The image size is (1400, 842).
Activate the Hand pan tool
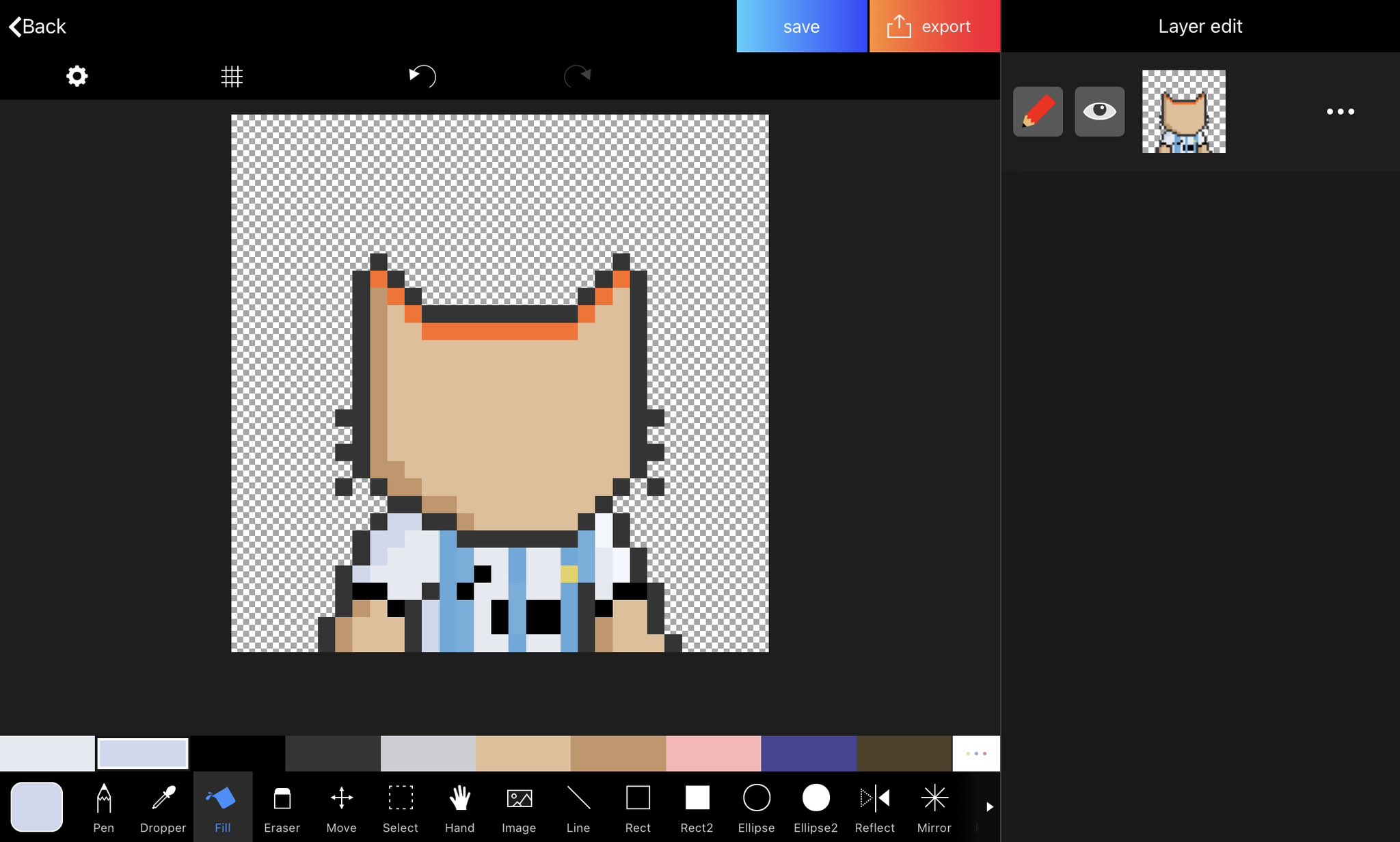pyautogui.click(x=459, y=806)
